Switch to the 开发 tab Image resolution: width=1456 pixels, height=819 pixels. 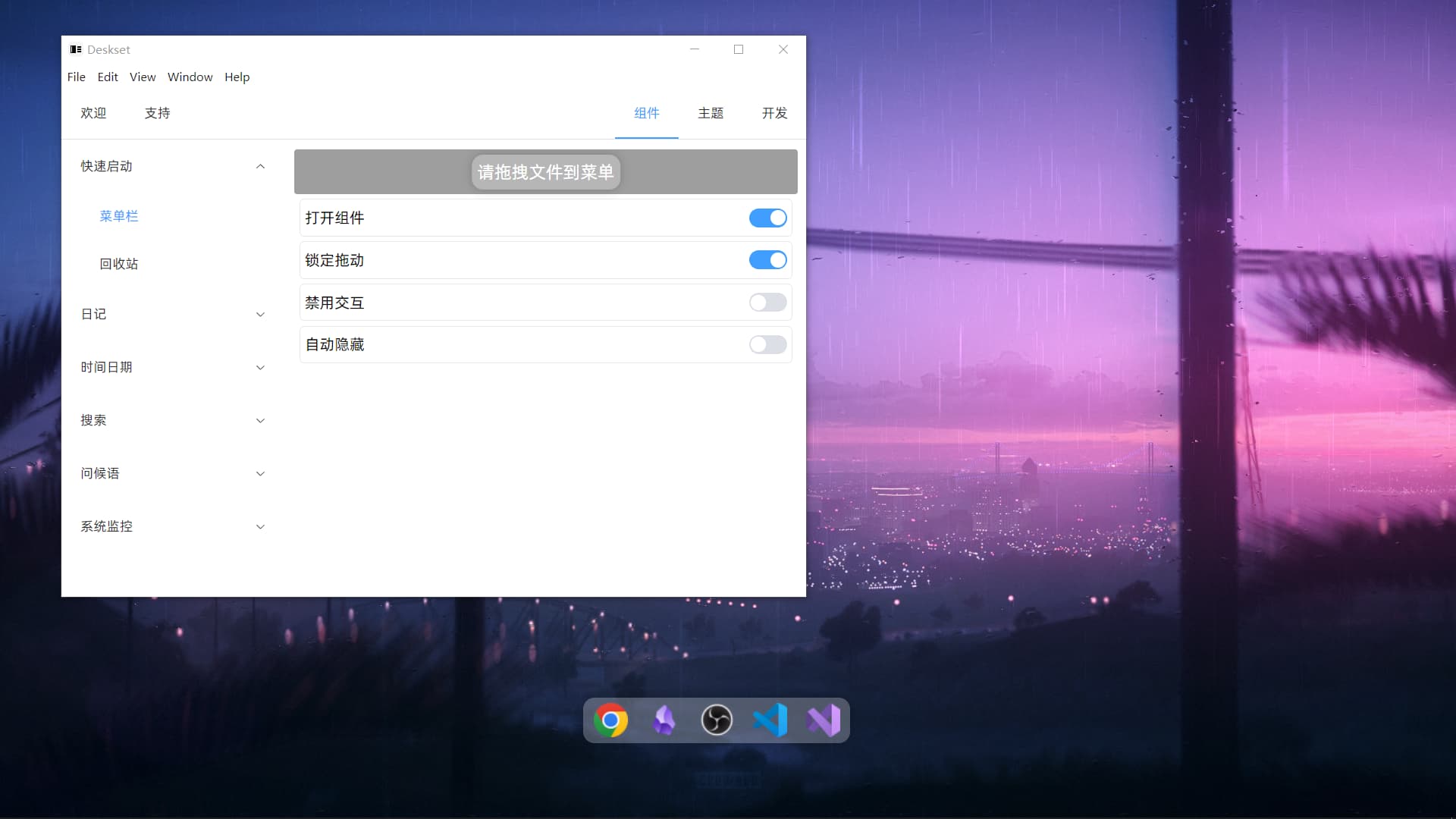(774, 113)
